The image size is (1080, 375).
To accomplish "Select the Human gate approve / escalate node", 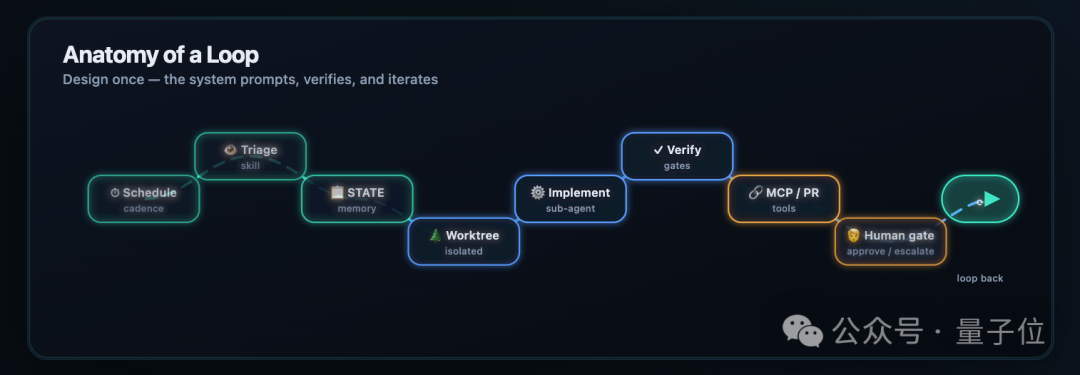I will pos(891,242).
